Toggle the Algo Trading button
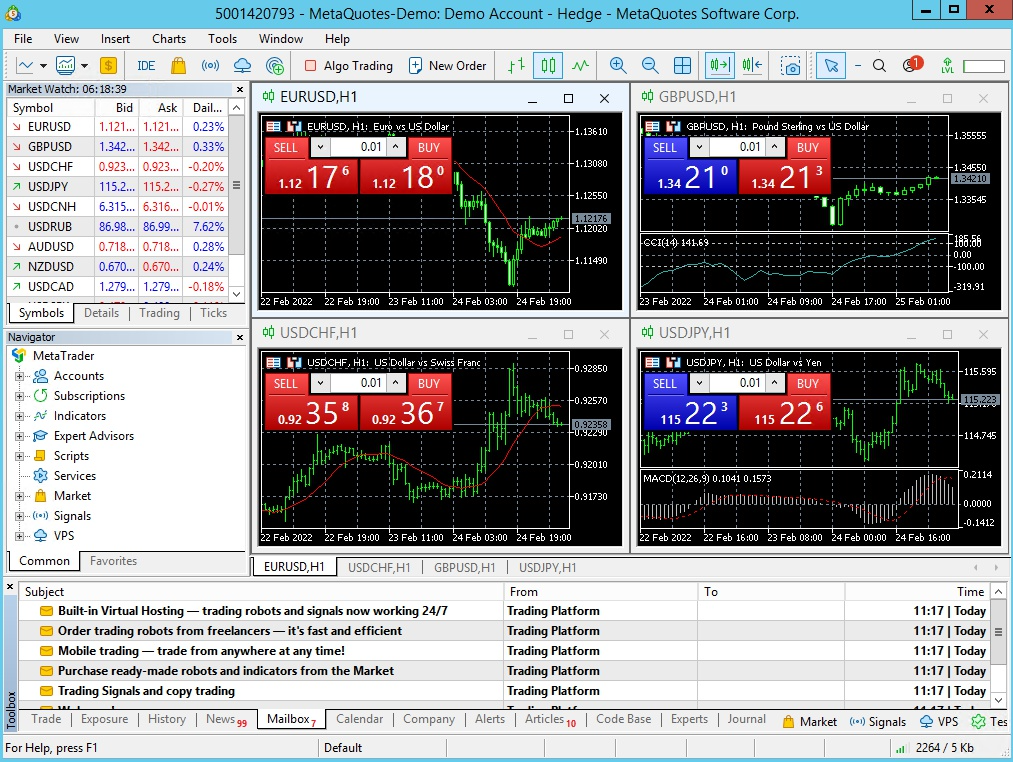 [349, 65]
